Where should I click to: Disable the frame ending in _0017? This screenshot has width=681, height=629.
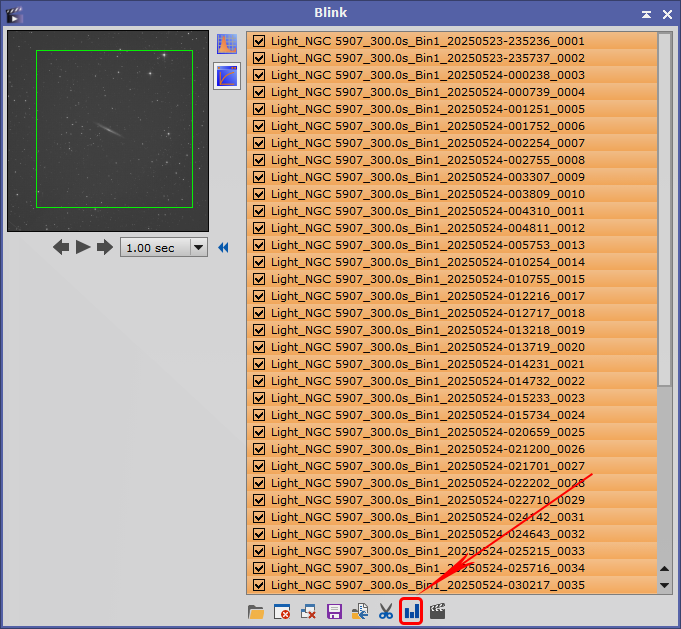coord(259,296)
